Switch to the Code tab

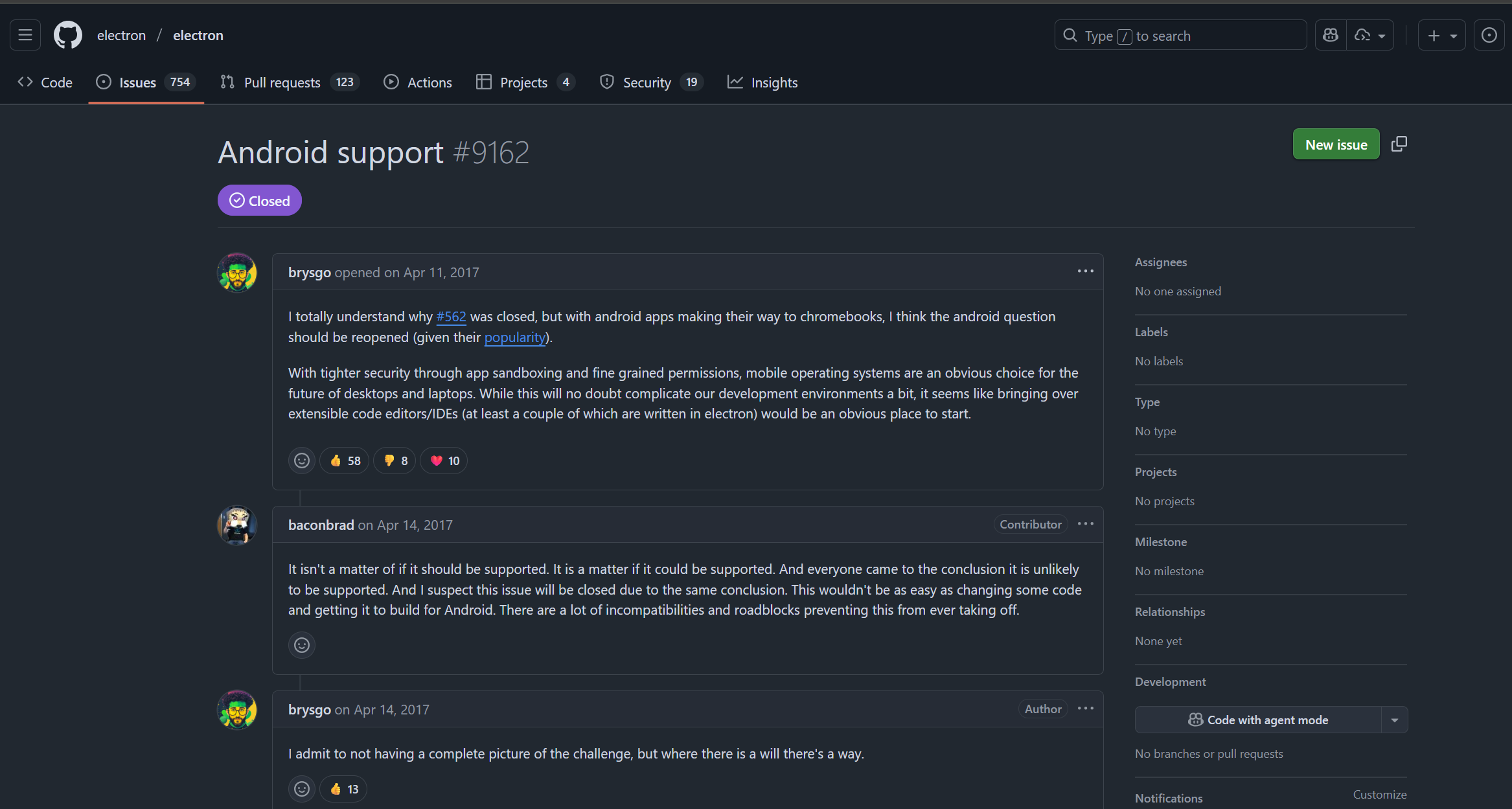point(45,82)
